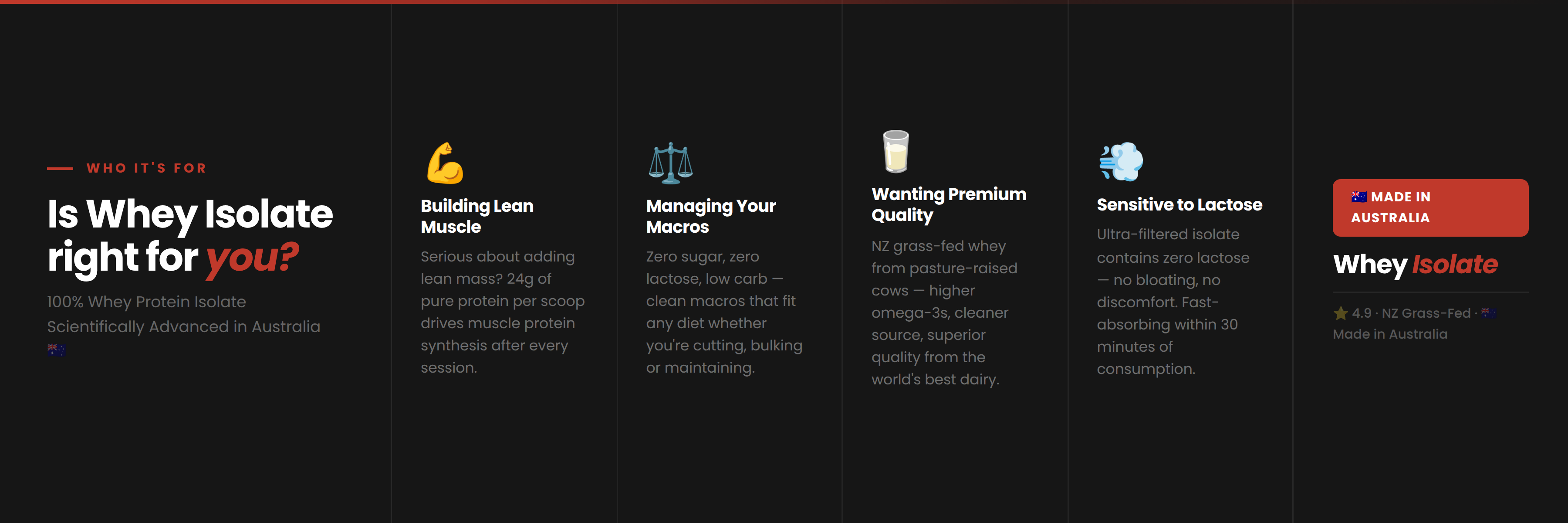
Task: Click the WHO IT'S FOR section label
Action: click(x=146, y=168)
